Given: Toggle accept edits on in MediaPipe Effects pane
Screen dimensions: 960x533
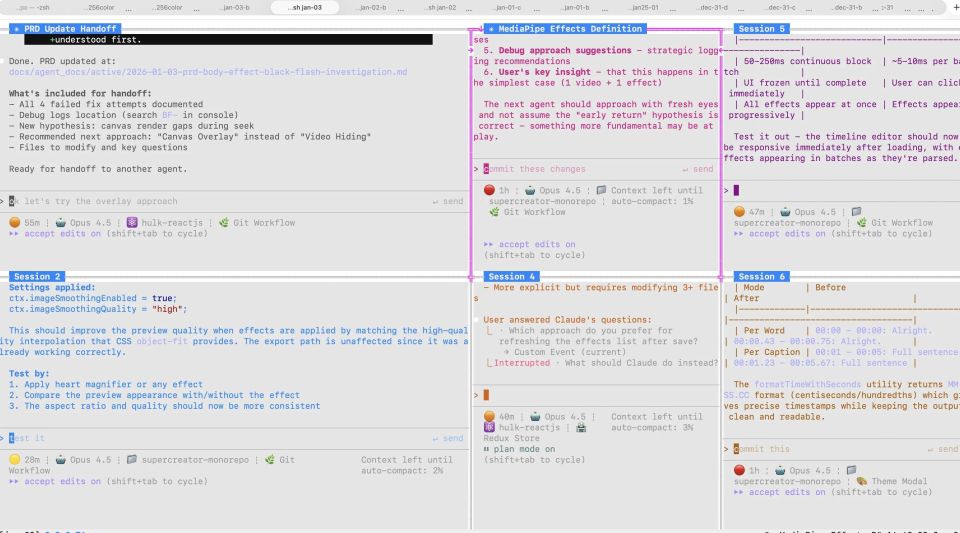Looking at the screenshot, I should tap(530, 244).
